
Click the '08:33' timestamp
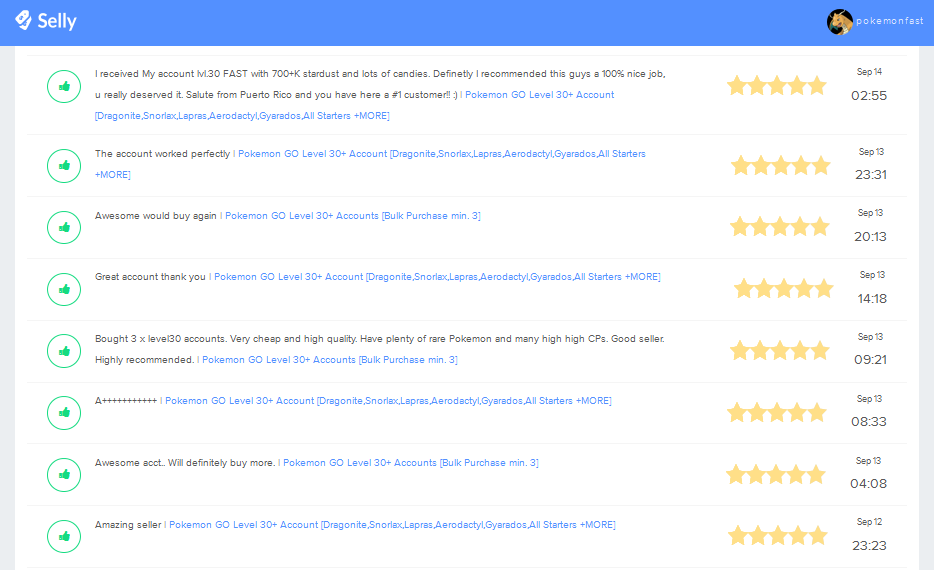click(x=869, y=422)
